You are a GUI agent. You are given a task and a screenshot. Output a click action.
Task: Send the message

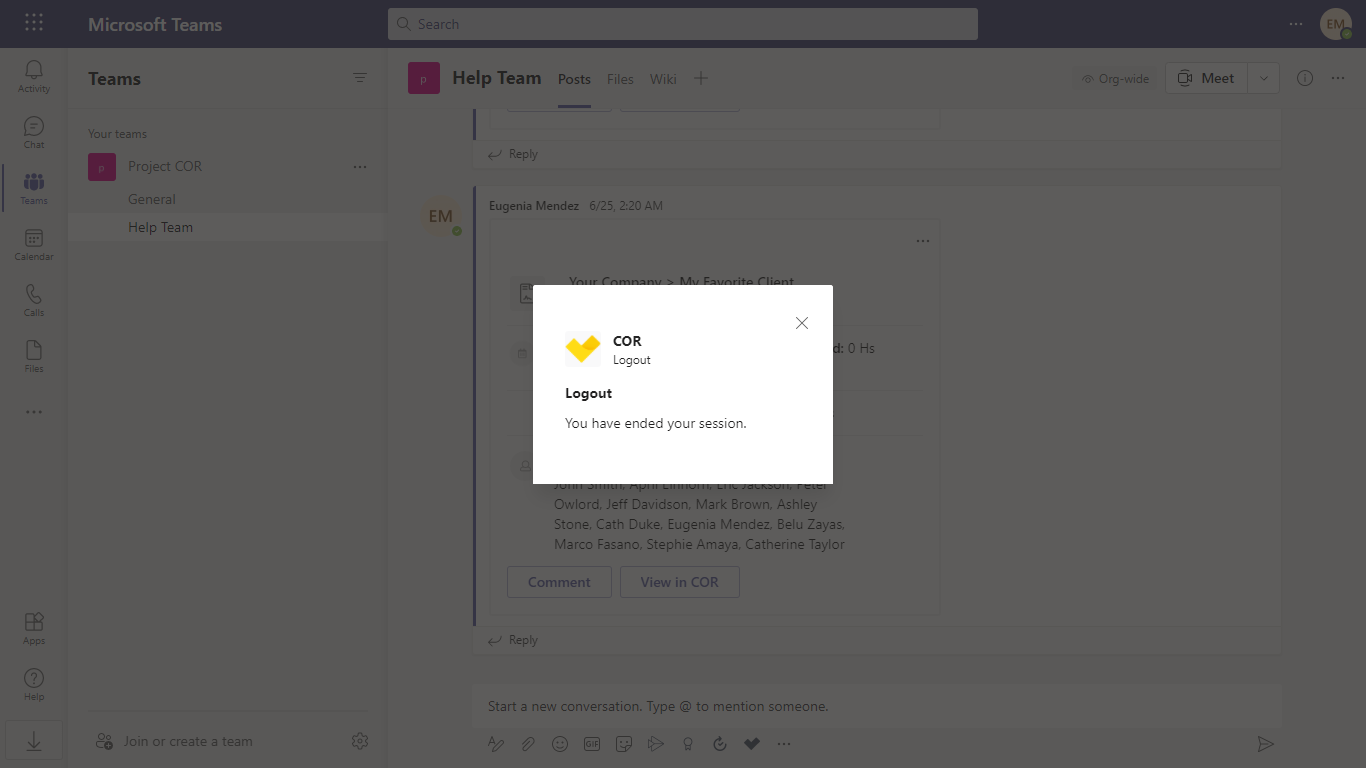(x=1265, y=744)
